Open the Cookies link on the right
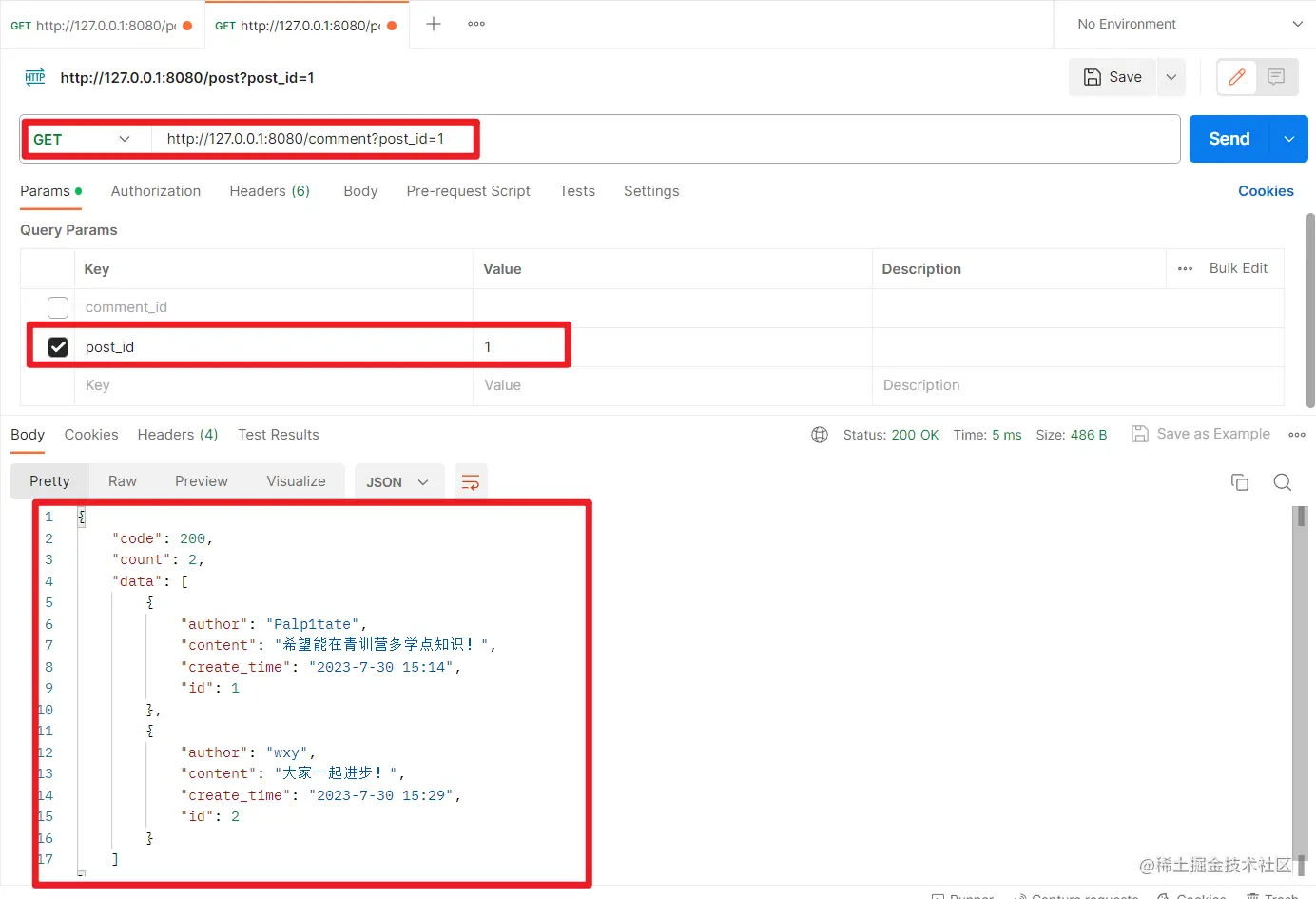The width and height of the screenshot is (1316, 899). coord(1266,191)
